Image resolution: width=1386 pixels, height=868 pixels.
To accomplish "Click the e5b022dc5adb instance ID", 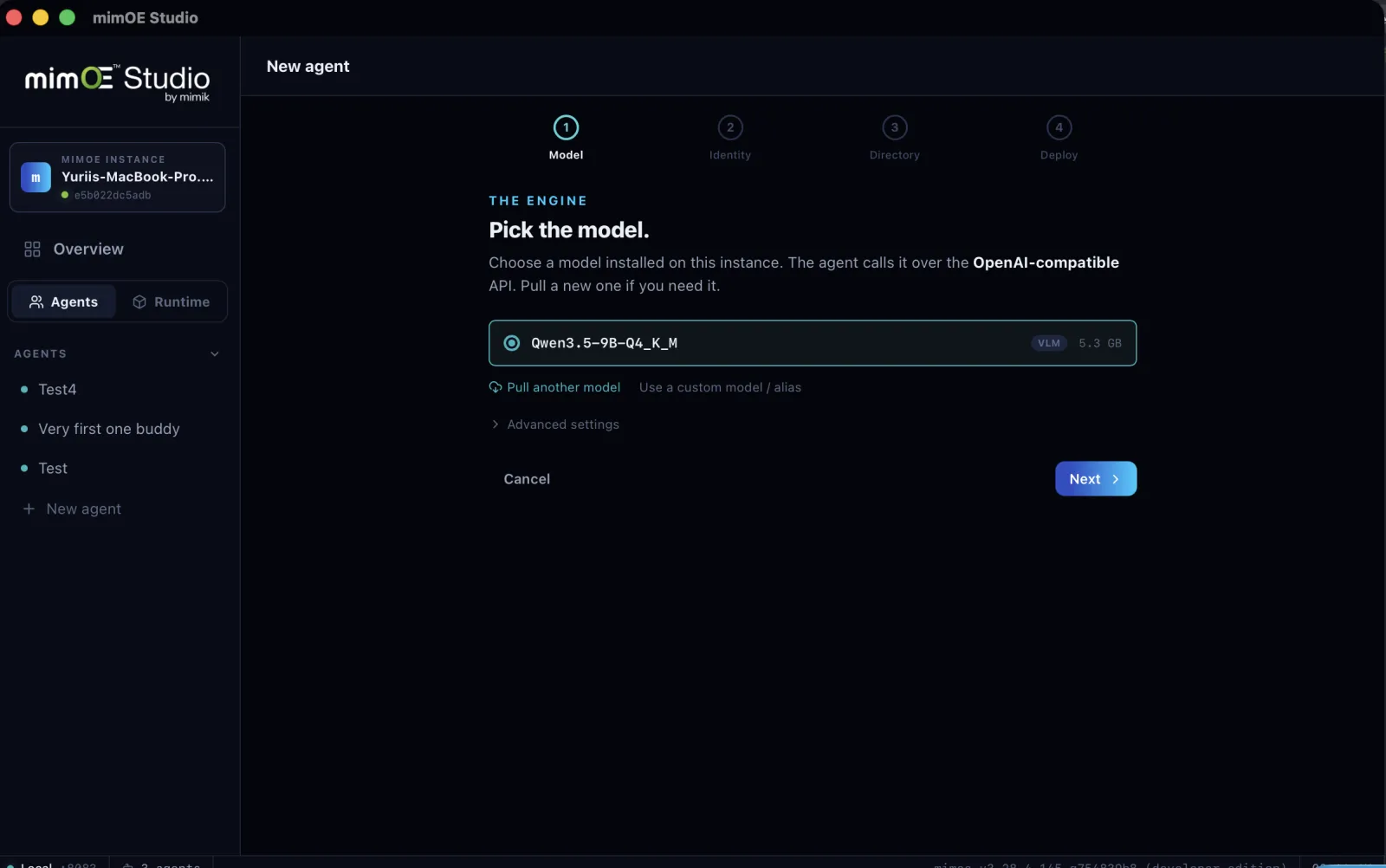I will click(113, 195).
